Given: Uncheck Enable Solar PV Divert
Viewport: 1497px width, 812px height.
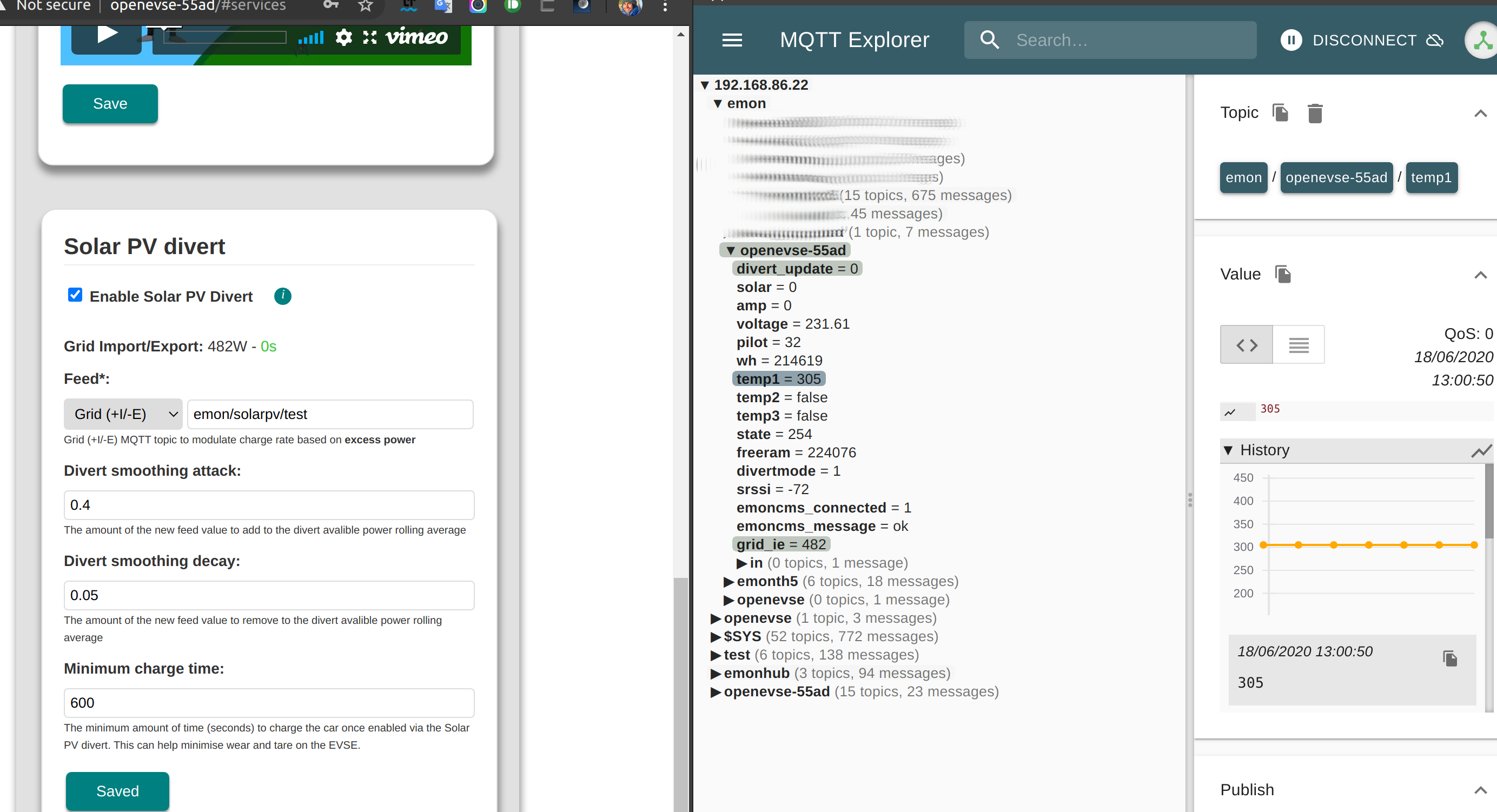Looking at the screenshot, I should tap(75, 295).
